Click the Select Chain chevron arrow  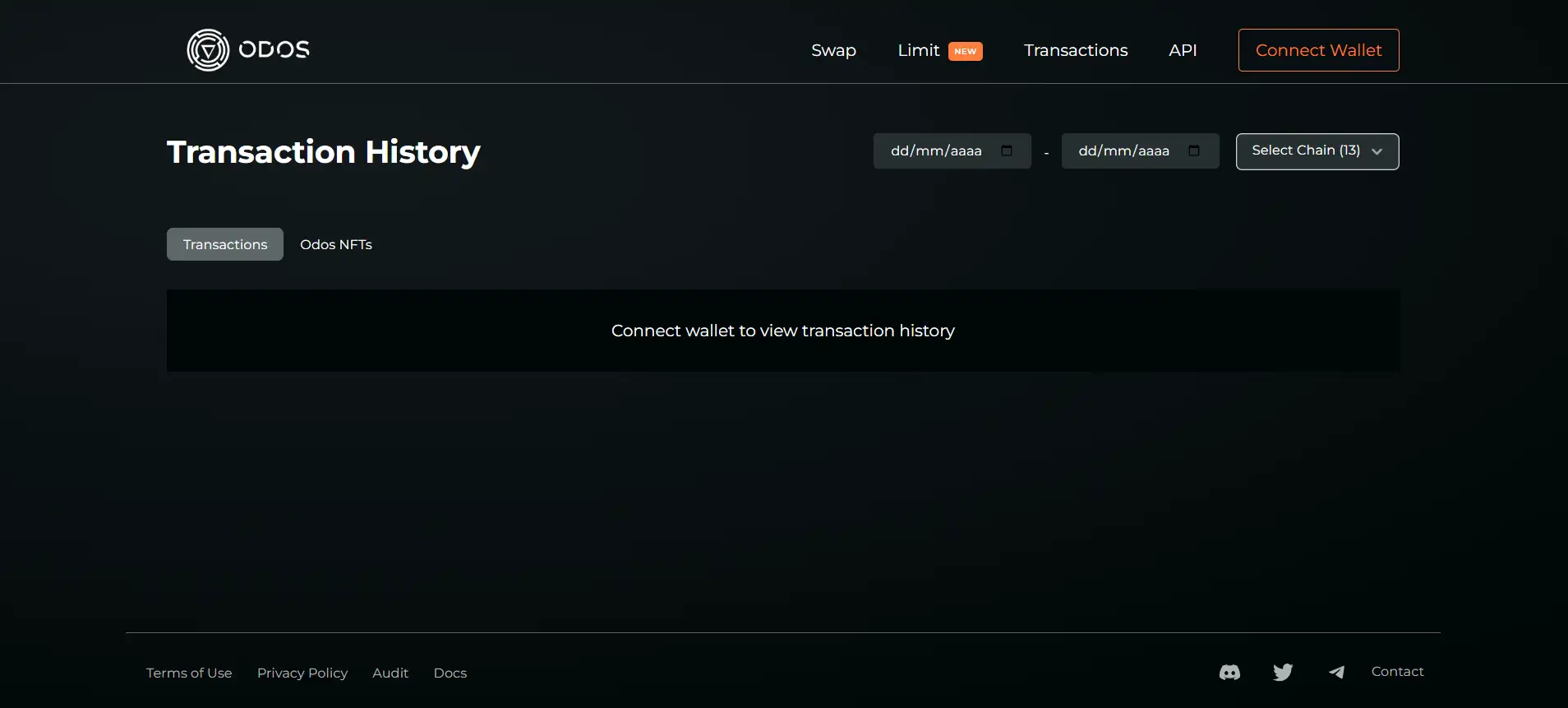tap(1377, 151)
